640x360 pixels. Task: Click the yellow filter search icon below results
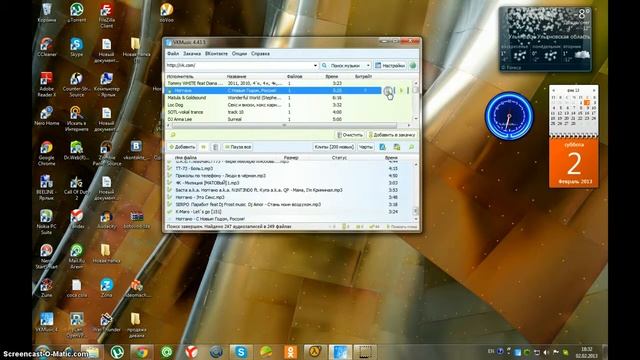pyautogui.click(x=173, y=135)
